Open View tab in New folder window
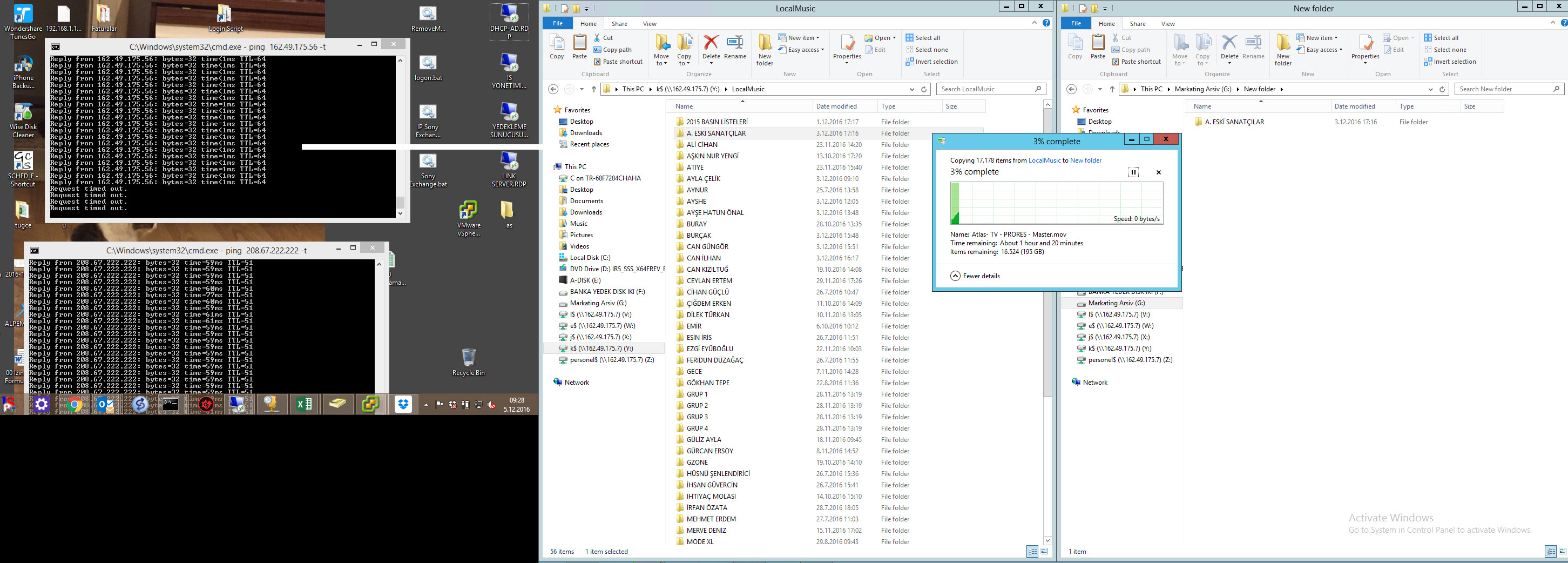This screenshot has width=1568, height=563. 1167,24
